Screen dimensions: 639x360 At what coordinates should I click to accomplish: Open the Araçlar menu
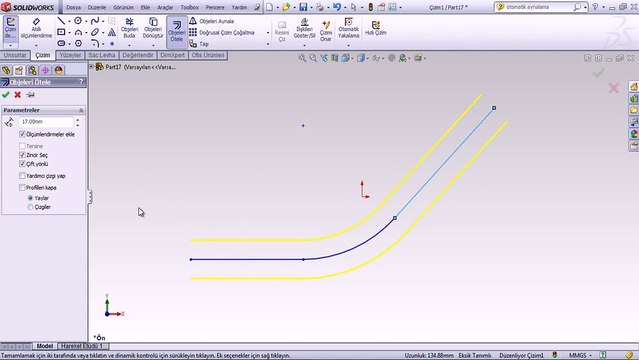tap(165, 7)
